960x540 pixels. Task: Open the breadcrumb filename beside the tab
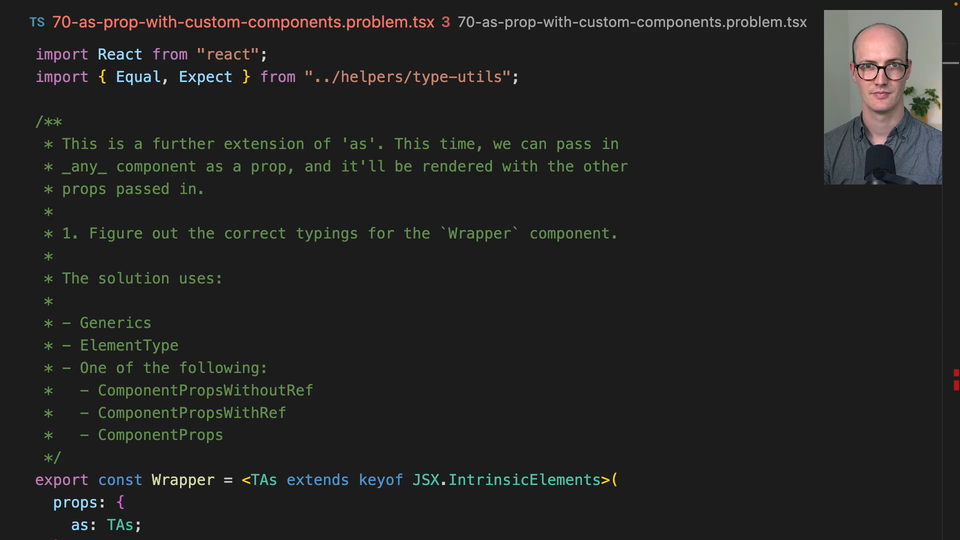(x=631, y=22)
